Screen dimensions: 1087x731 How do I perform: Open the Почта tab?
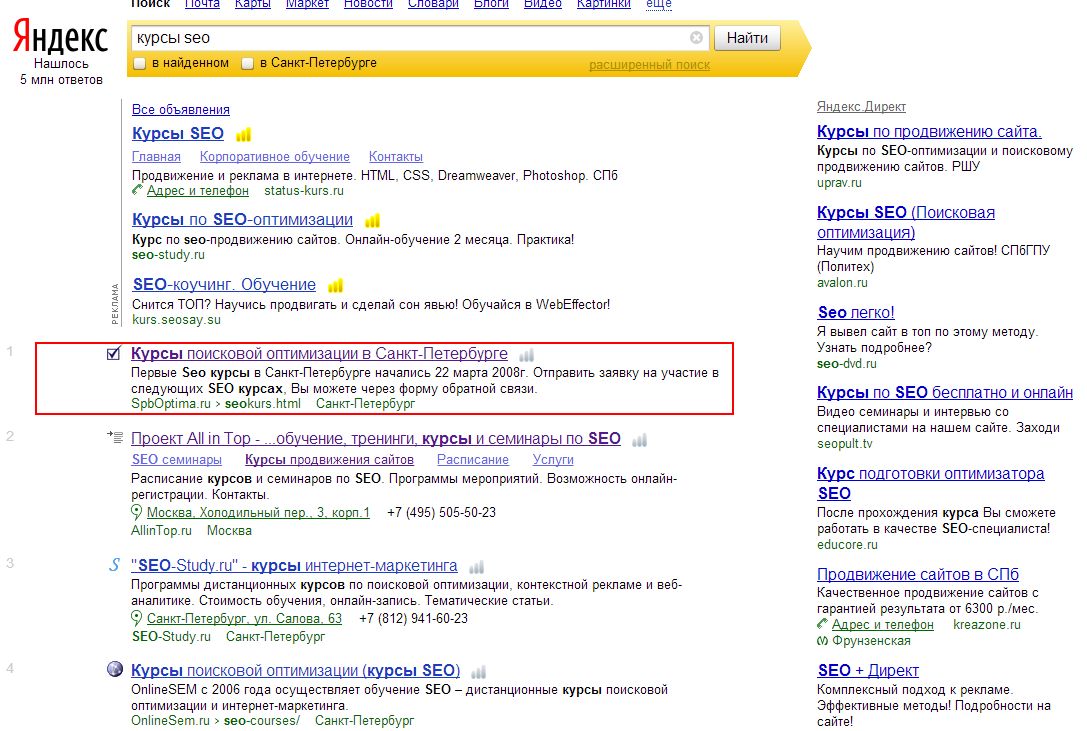(202, 4)
